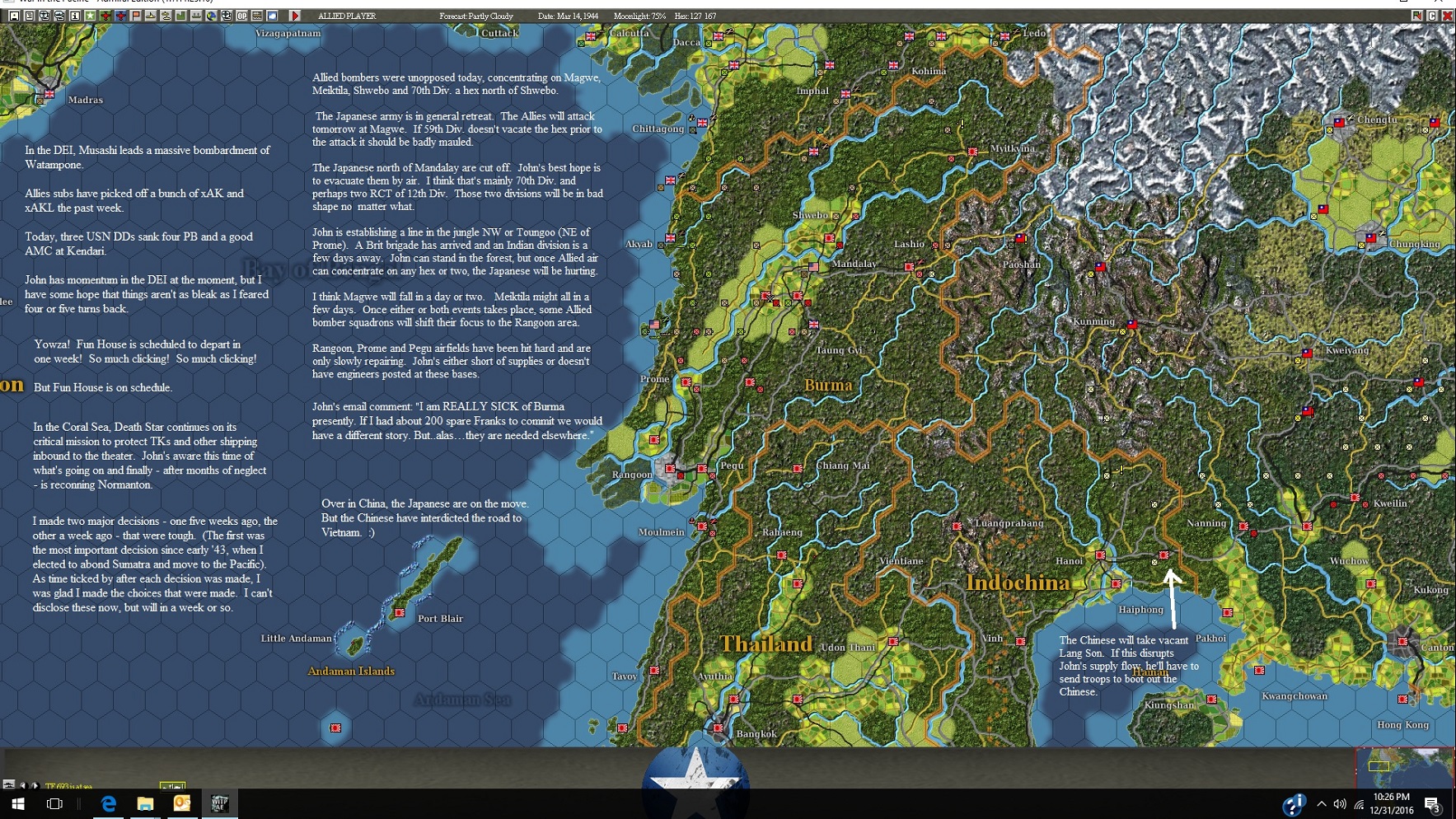Open the information 'i' screen icon
This screenshot has width=1456, height=819.
pos(74,16)
